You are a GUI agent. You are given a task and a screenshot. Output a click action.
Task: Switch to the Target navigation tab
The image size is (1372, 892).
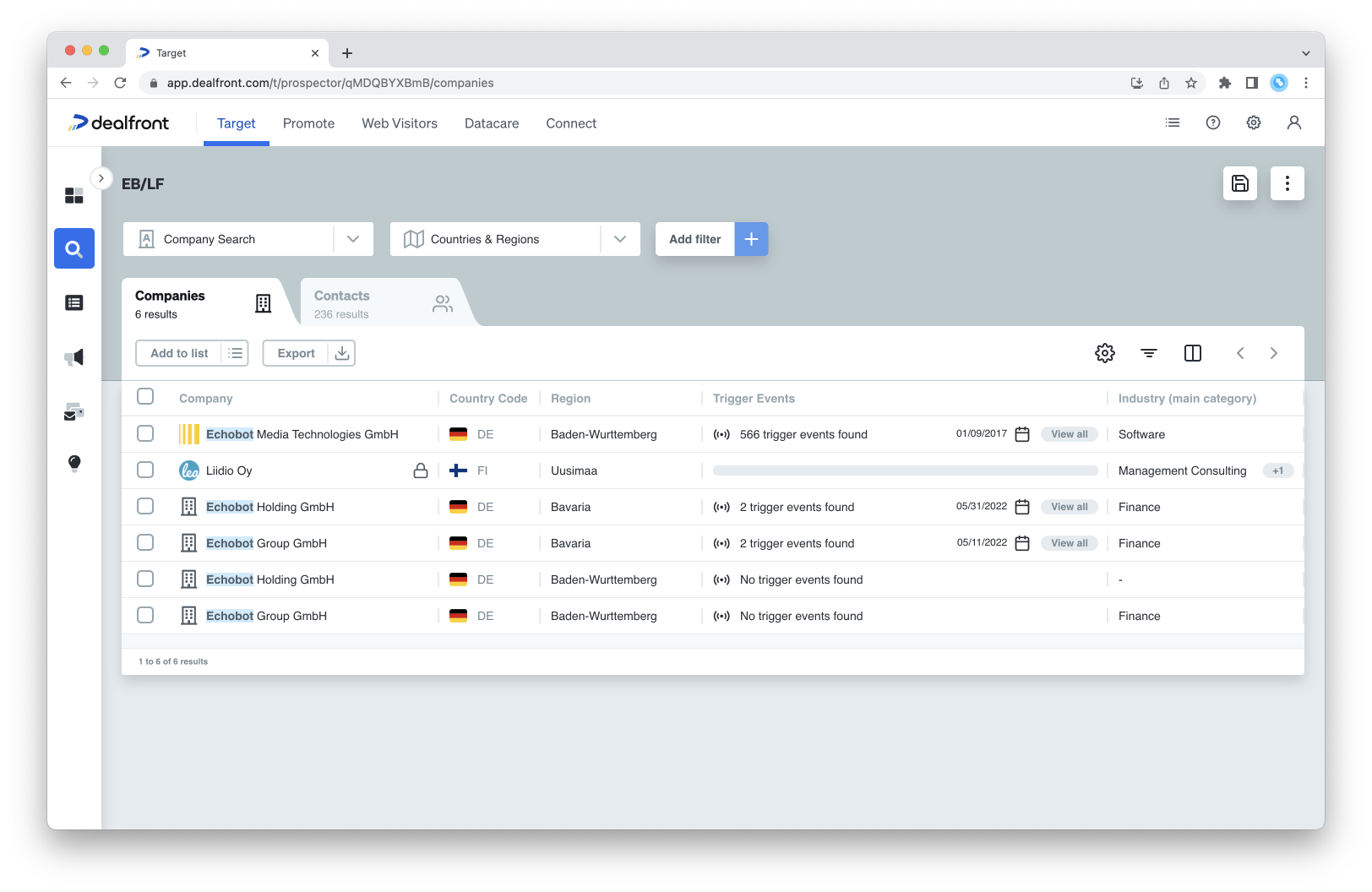(237, 123)
